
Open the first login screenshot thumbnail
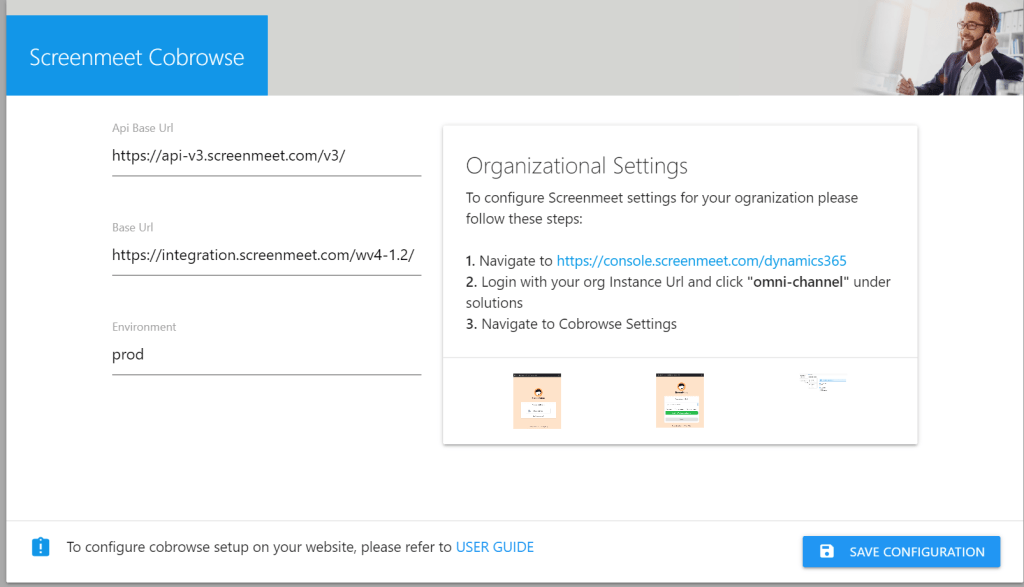pyautogui.click(x=537, y=400)
